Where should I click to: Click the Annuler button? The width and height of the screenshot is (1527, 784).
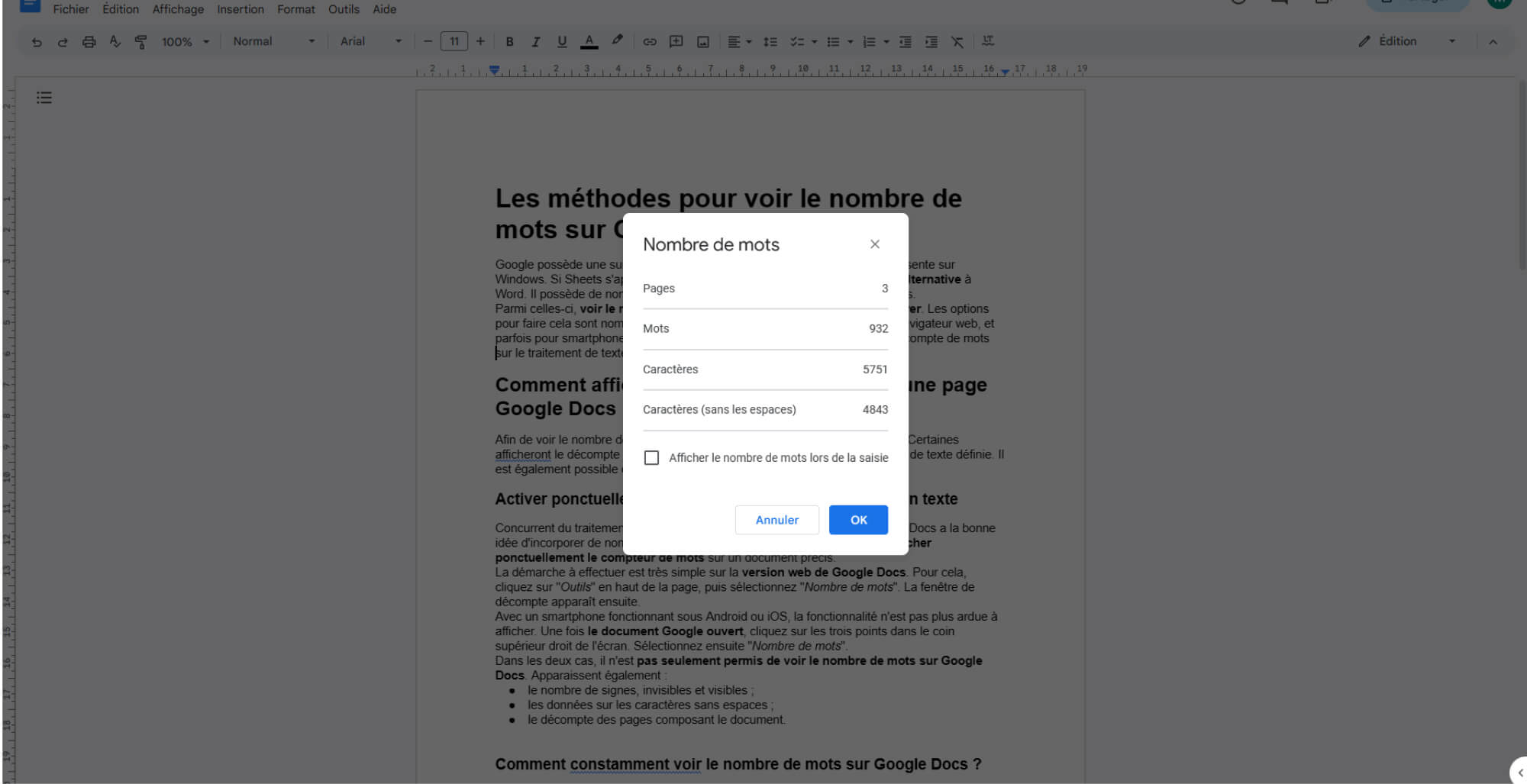(777, 520)
